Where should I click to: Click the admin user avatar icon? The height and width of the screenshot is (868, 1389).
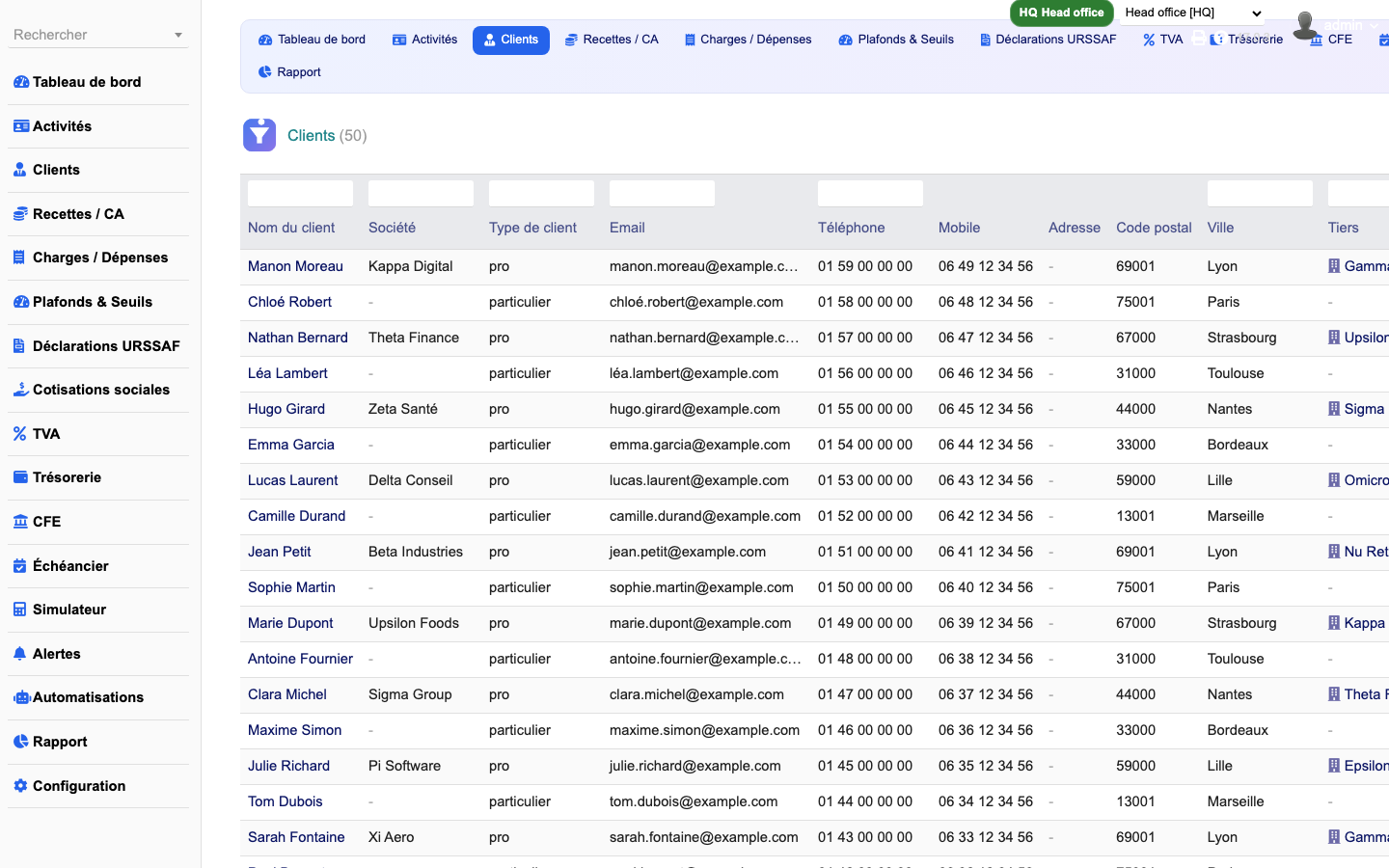pyautogui.click(x=1305, y=25)
